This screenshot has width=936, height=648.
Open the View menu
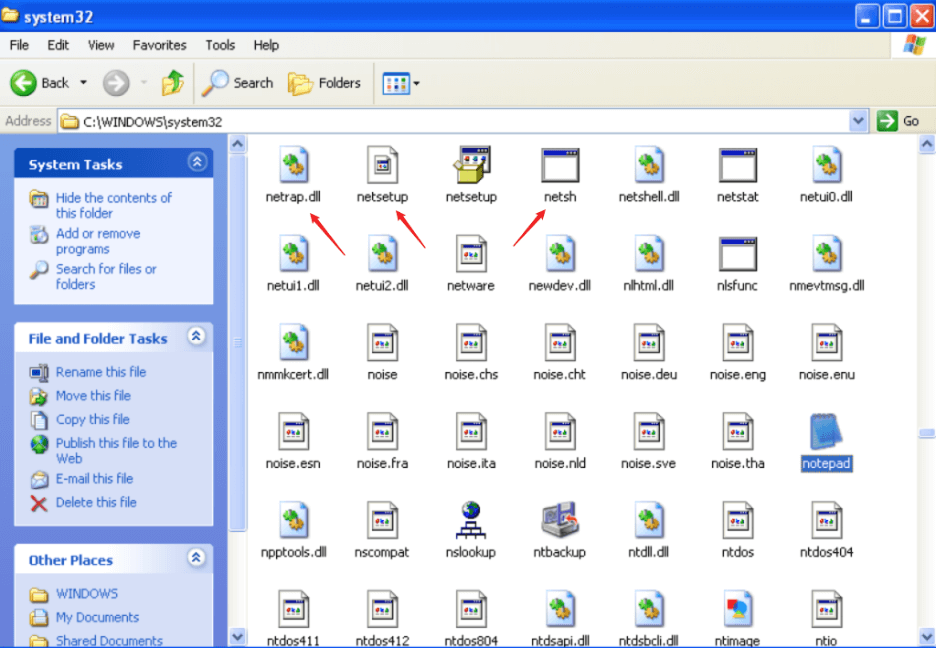[x=101, y=45]
